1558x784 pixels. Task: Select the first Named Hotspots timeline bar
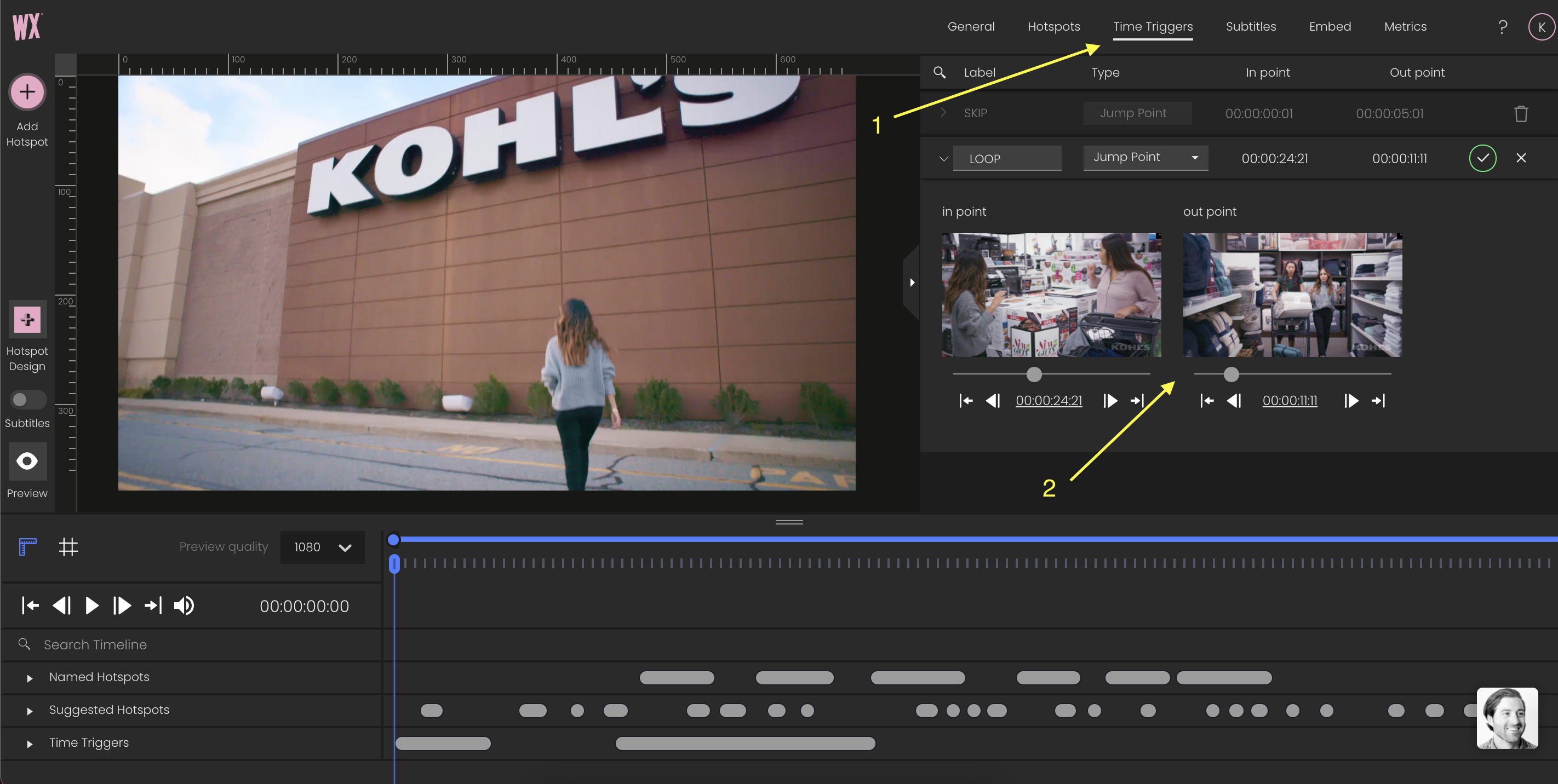click(x=677, y=678)
